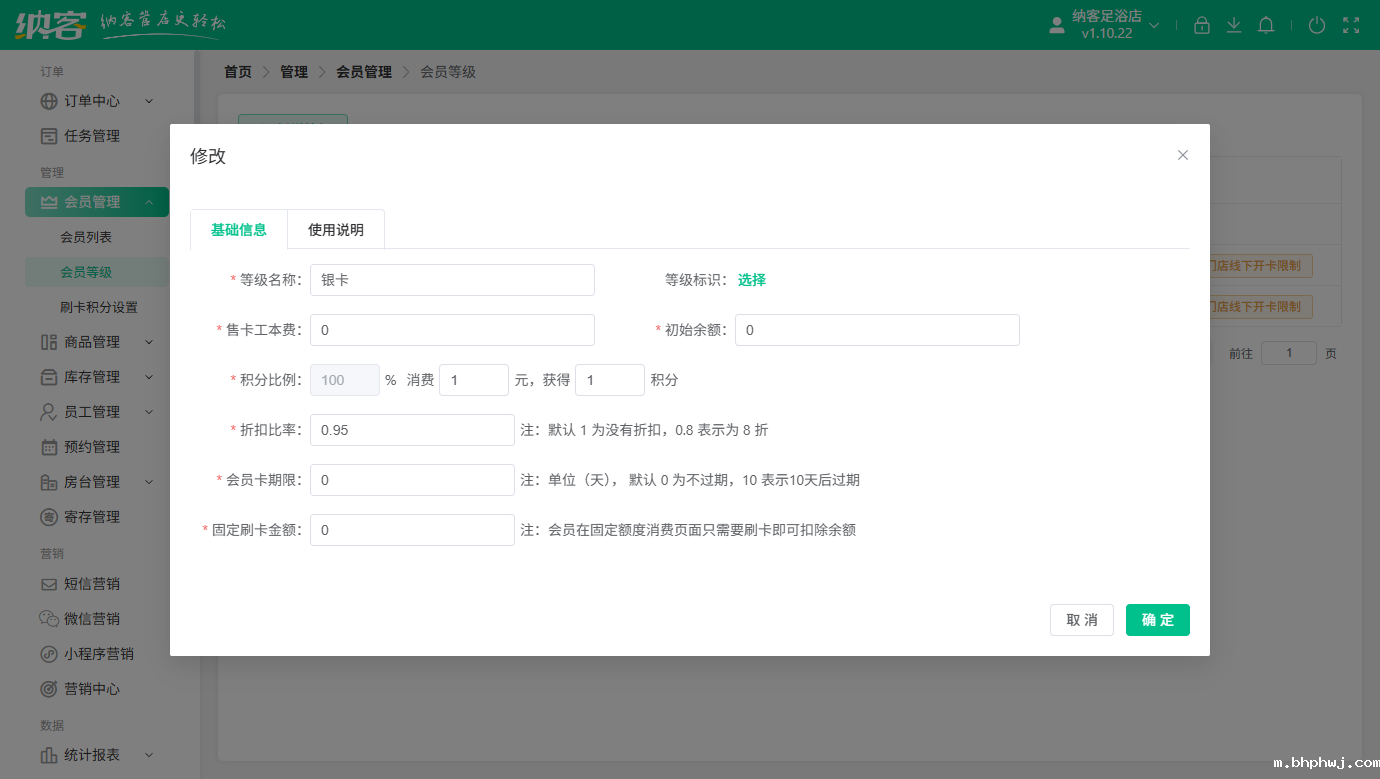Click the 前往 page number input
Viewport: 1380px width, 779px height.
1289,353
